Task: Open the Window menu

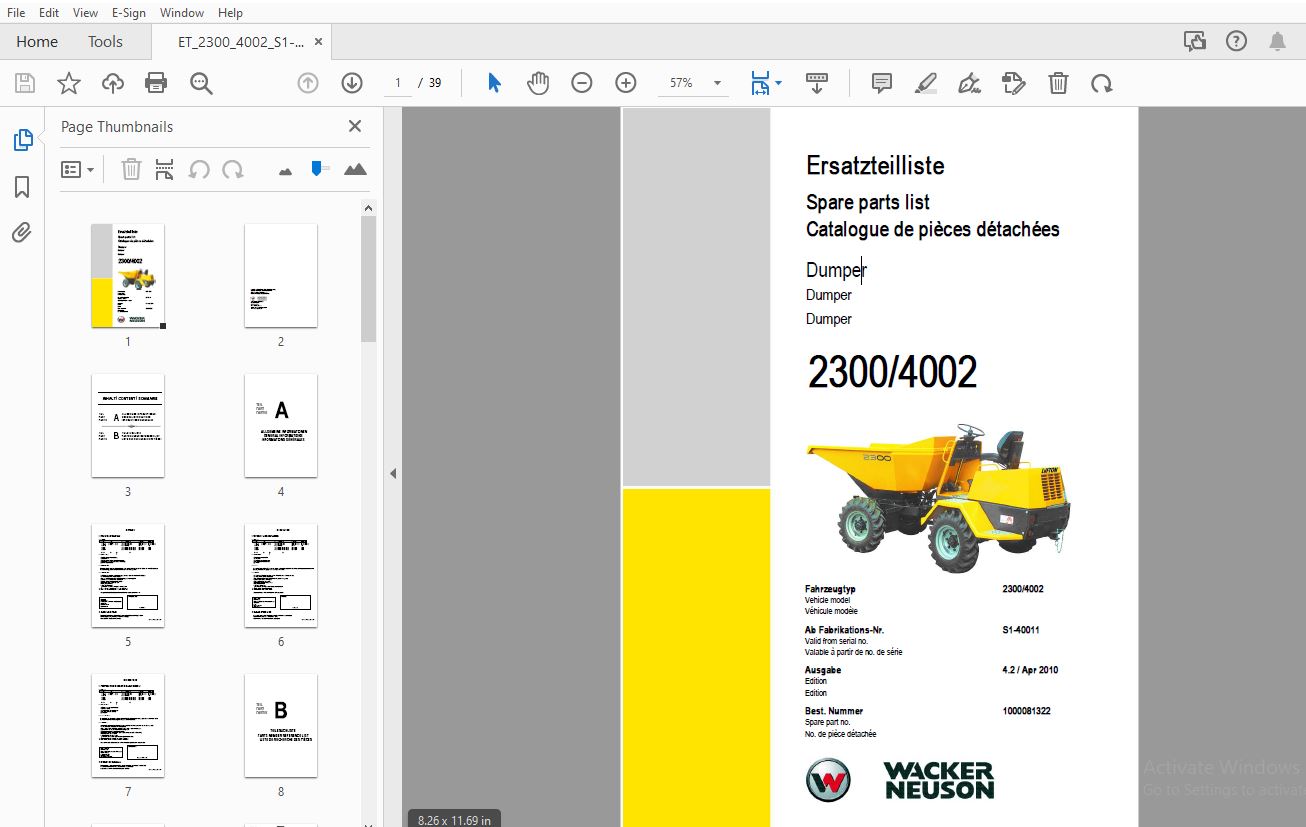Action: coord(182,13)
